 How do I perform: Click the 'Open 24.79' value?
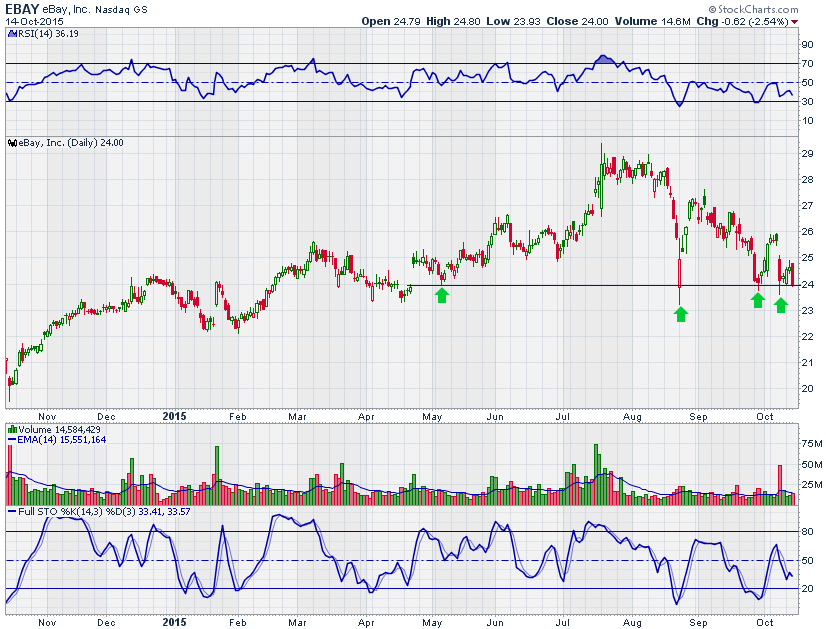(x=391, y=22)
